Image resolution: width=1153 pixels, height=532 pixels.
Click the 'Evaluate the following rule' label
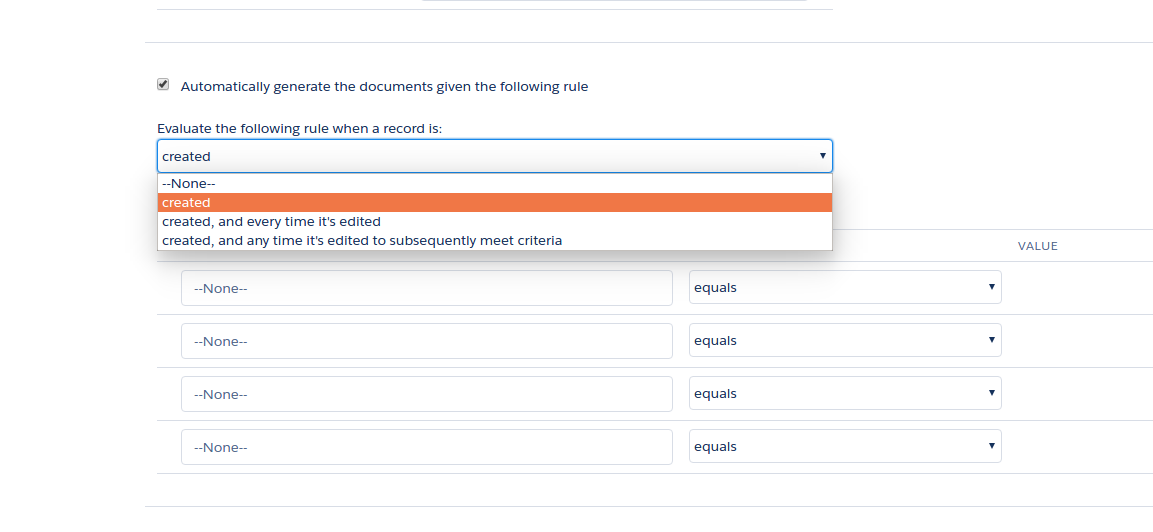[299, 129]
